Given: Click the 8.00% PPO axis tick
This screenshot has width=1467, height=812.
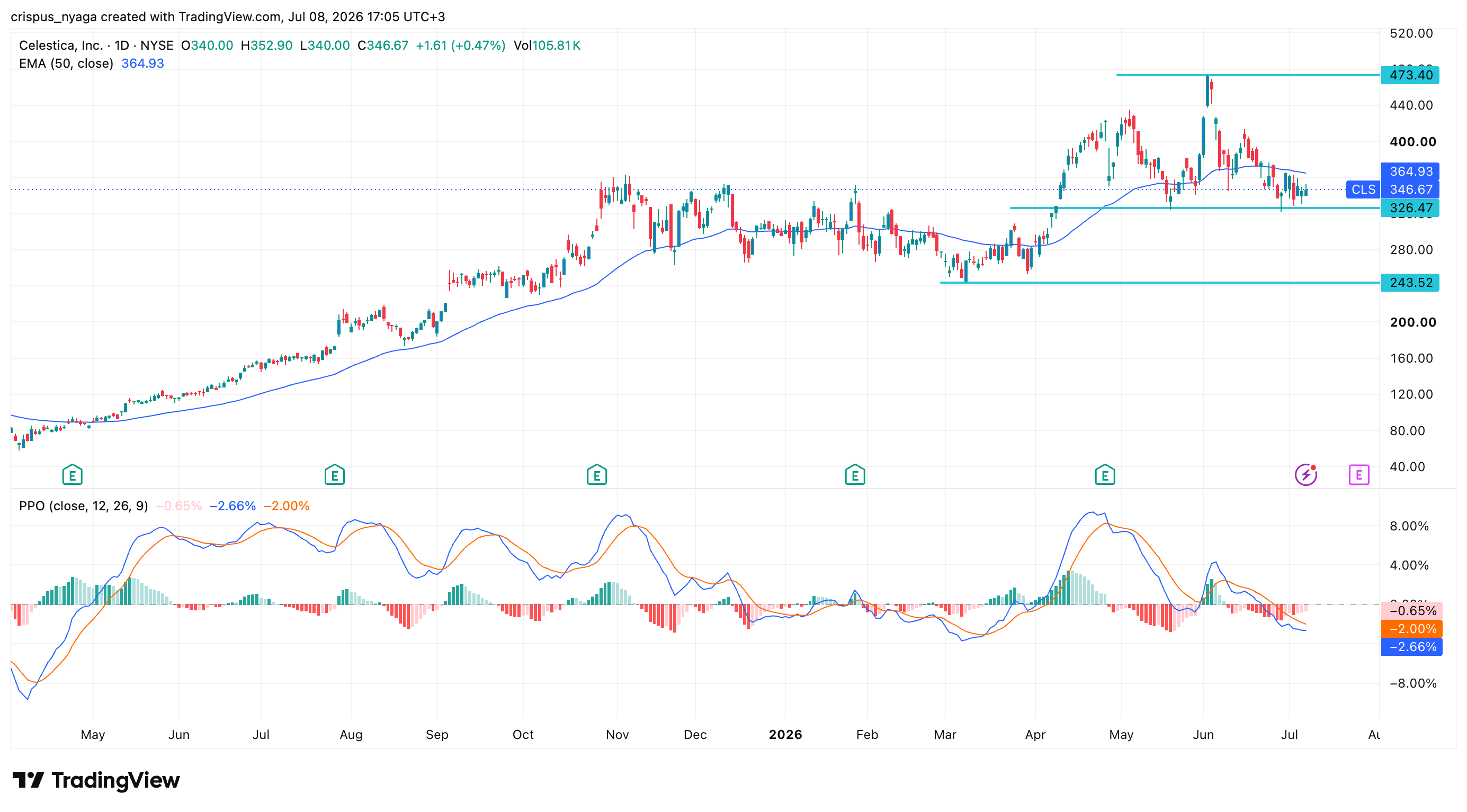Looking at the screenshot, I should [x=1409, y=526].
